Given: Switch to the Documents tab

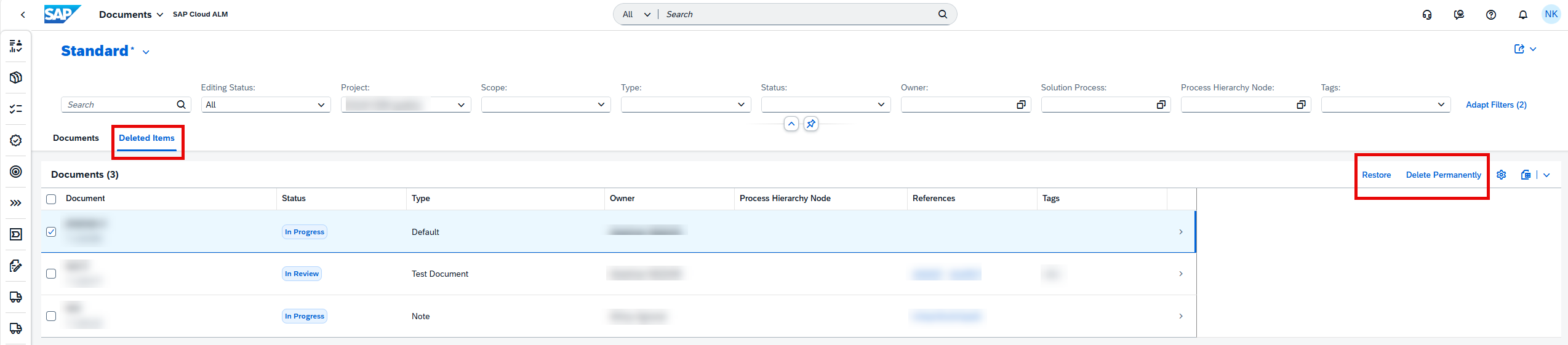Looking at the screenshot, I should [x=76, y=138].
